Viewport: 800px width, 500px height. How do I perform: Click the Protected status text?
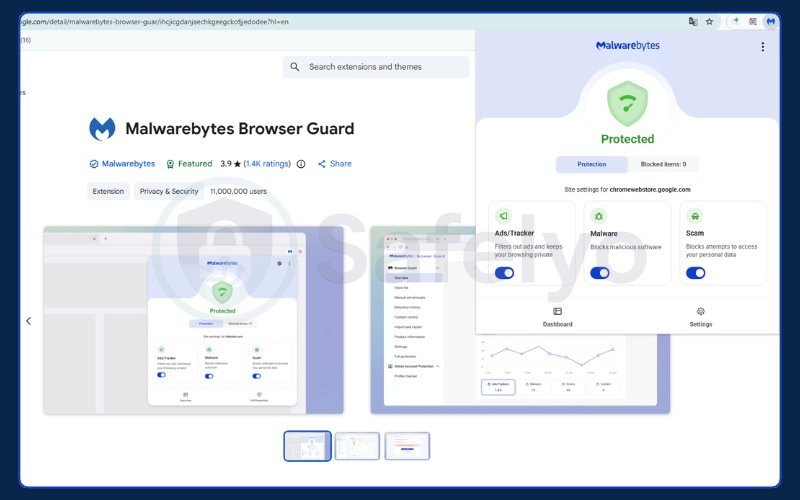pos(627,139)
